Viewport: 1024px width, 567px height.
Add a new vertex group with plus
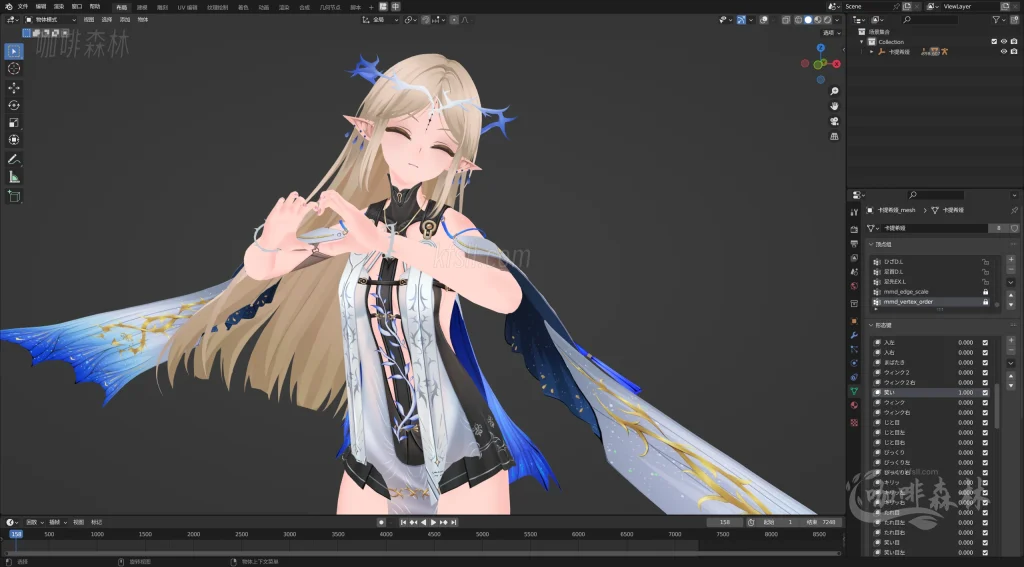pyautogui.click(x=1011, y=259)
